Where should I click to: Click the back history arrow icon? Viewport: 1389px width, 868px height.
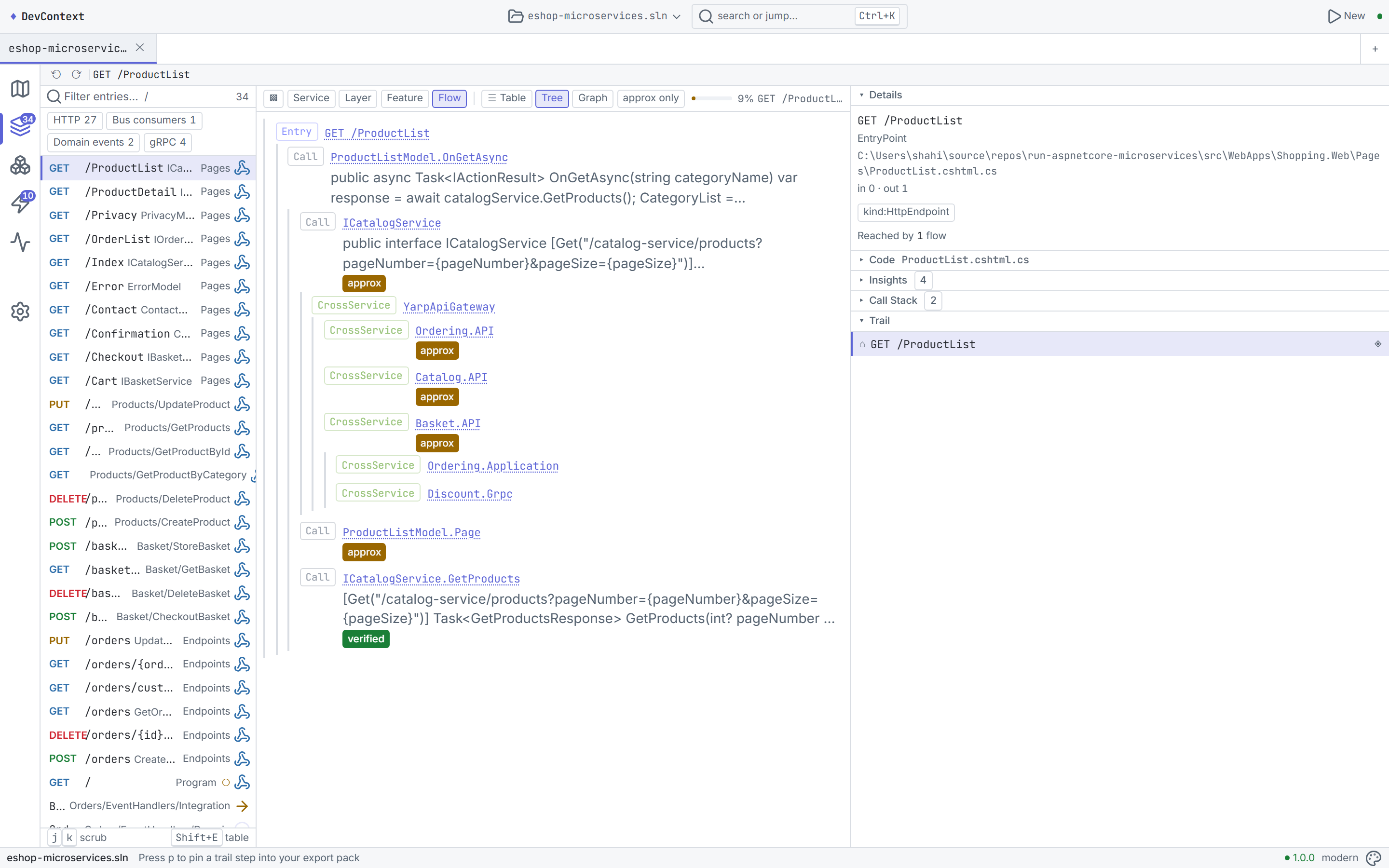click(55, 75)
